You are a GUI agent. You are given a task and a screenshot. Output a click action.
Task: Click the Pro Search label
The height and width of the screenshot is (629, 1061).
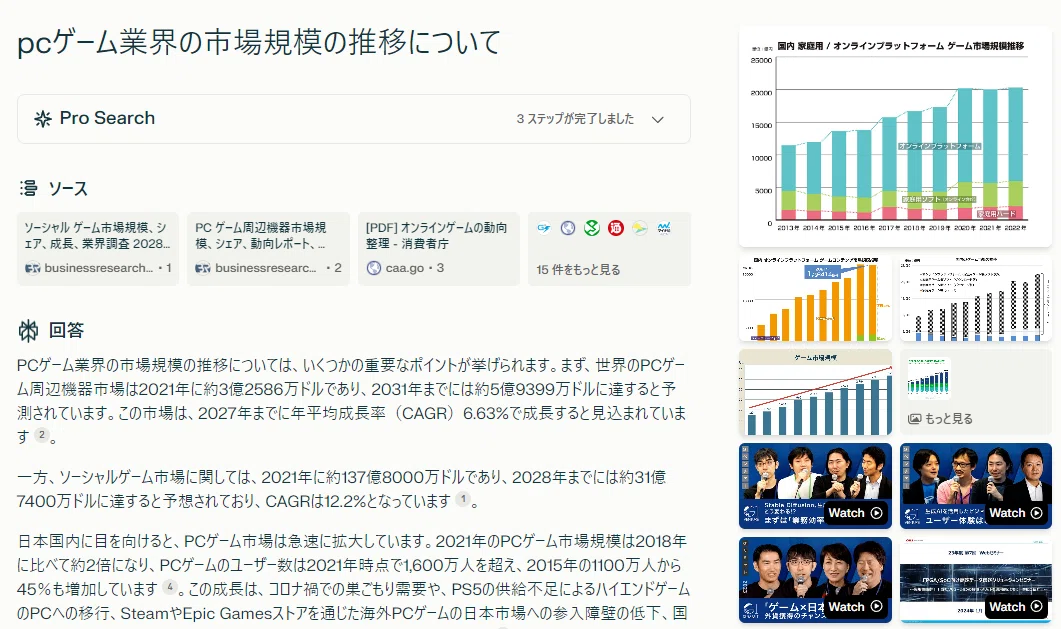(x=107, y=118)
